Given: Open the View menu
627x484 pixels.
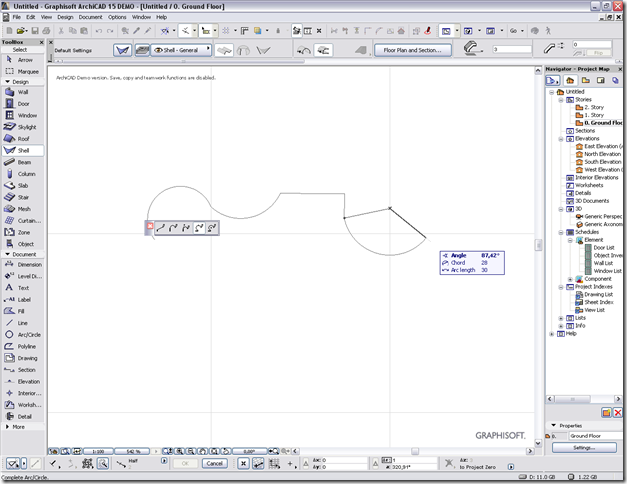Looking at the screenshot, I should [46, 17].
